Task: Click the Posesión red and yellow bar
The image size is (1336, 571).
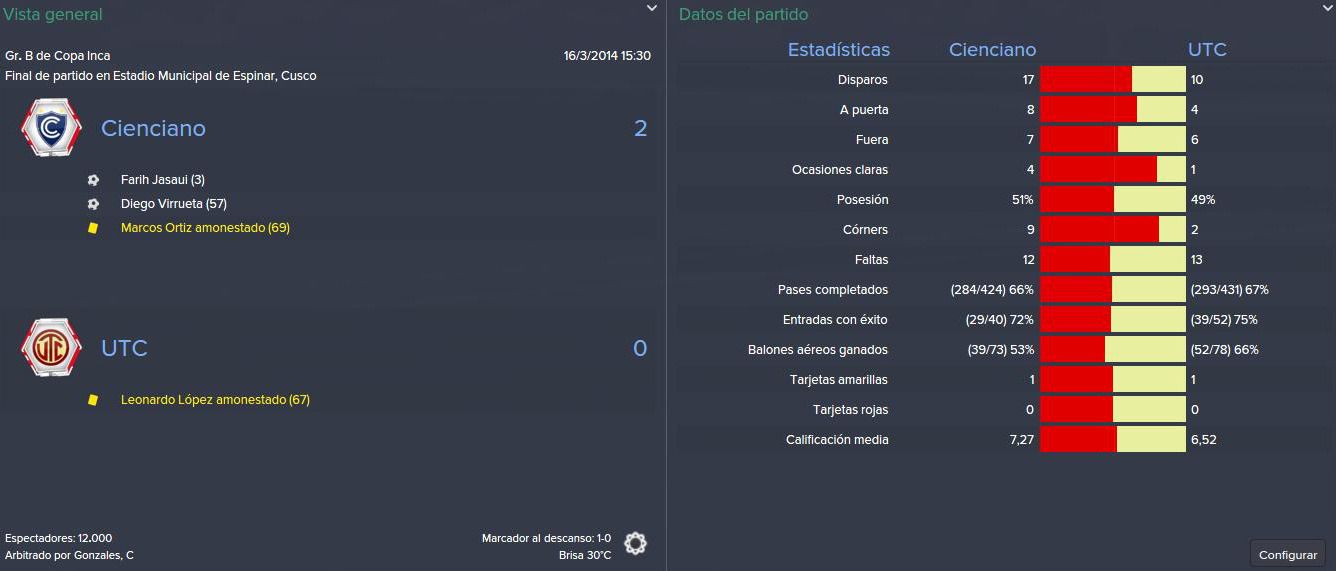Action: 1113,200
